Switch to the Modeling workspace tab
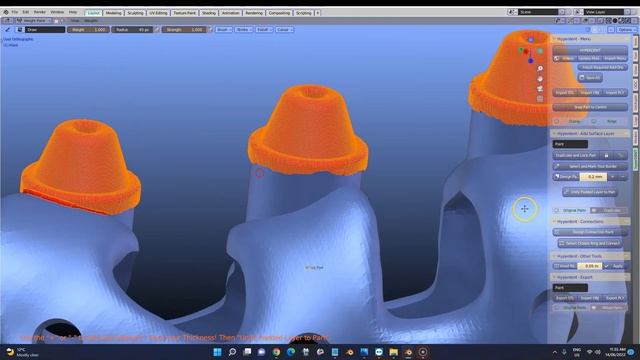640x360 pixels. [x=113, y=13]
